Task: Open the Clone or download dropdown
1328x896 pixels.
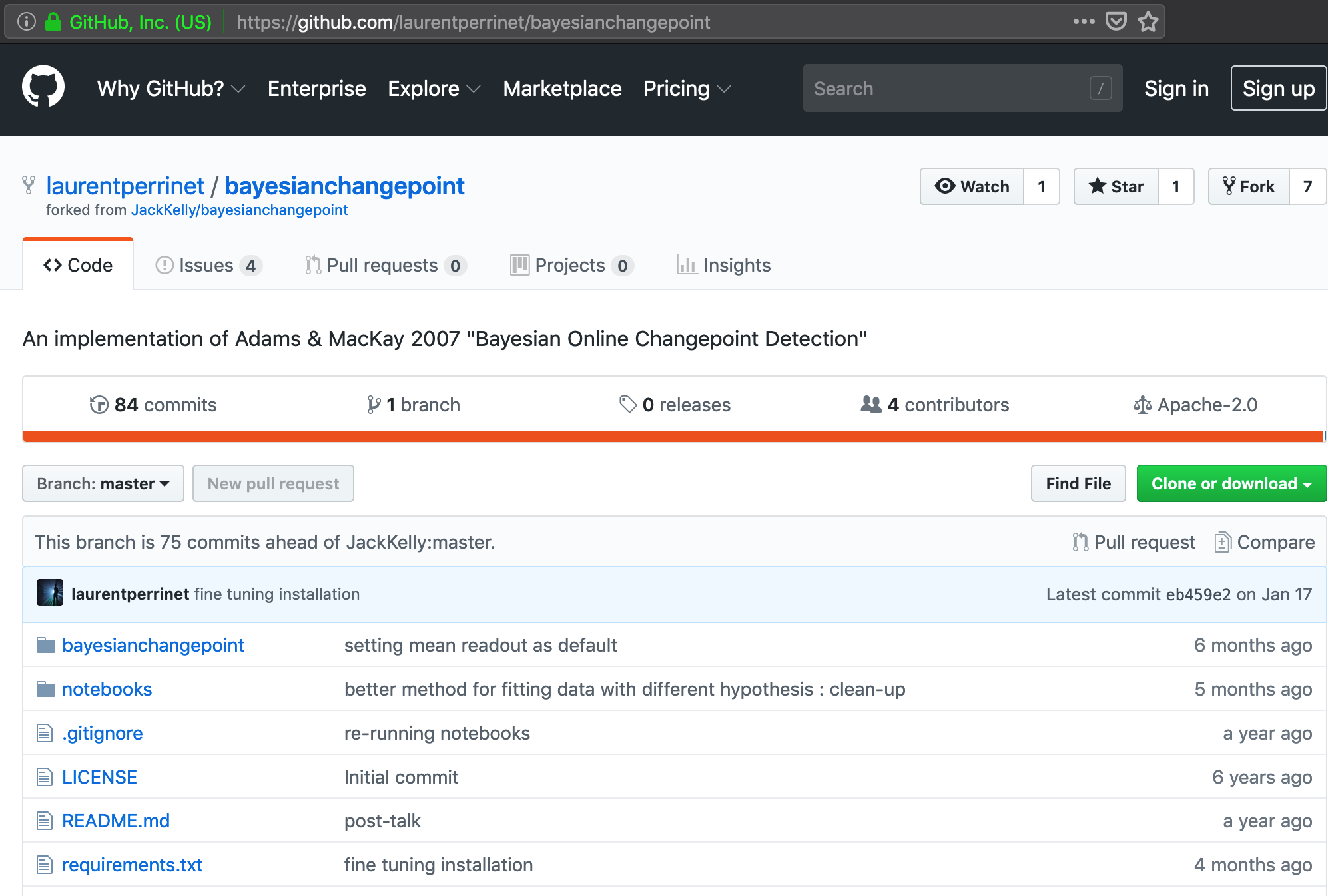Action: [x=1231, y=483]
